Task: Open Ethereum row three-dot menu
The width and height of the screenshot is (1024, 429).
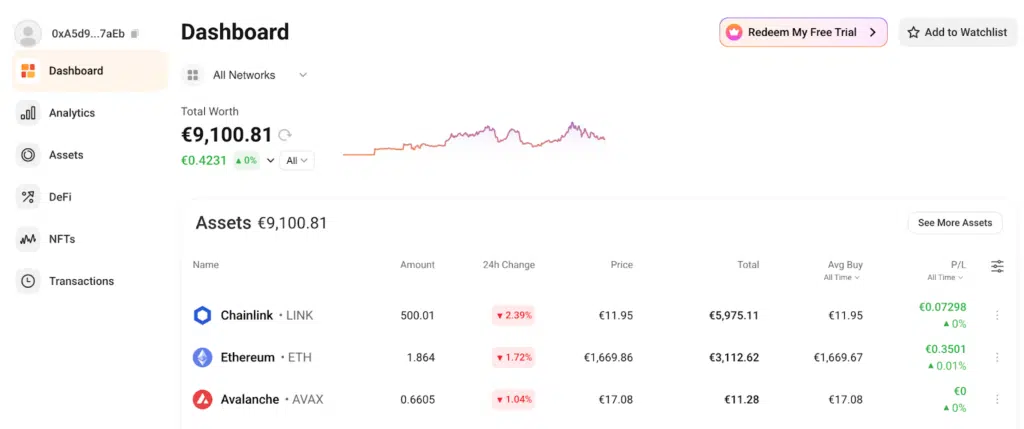Action: (997, 357)
